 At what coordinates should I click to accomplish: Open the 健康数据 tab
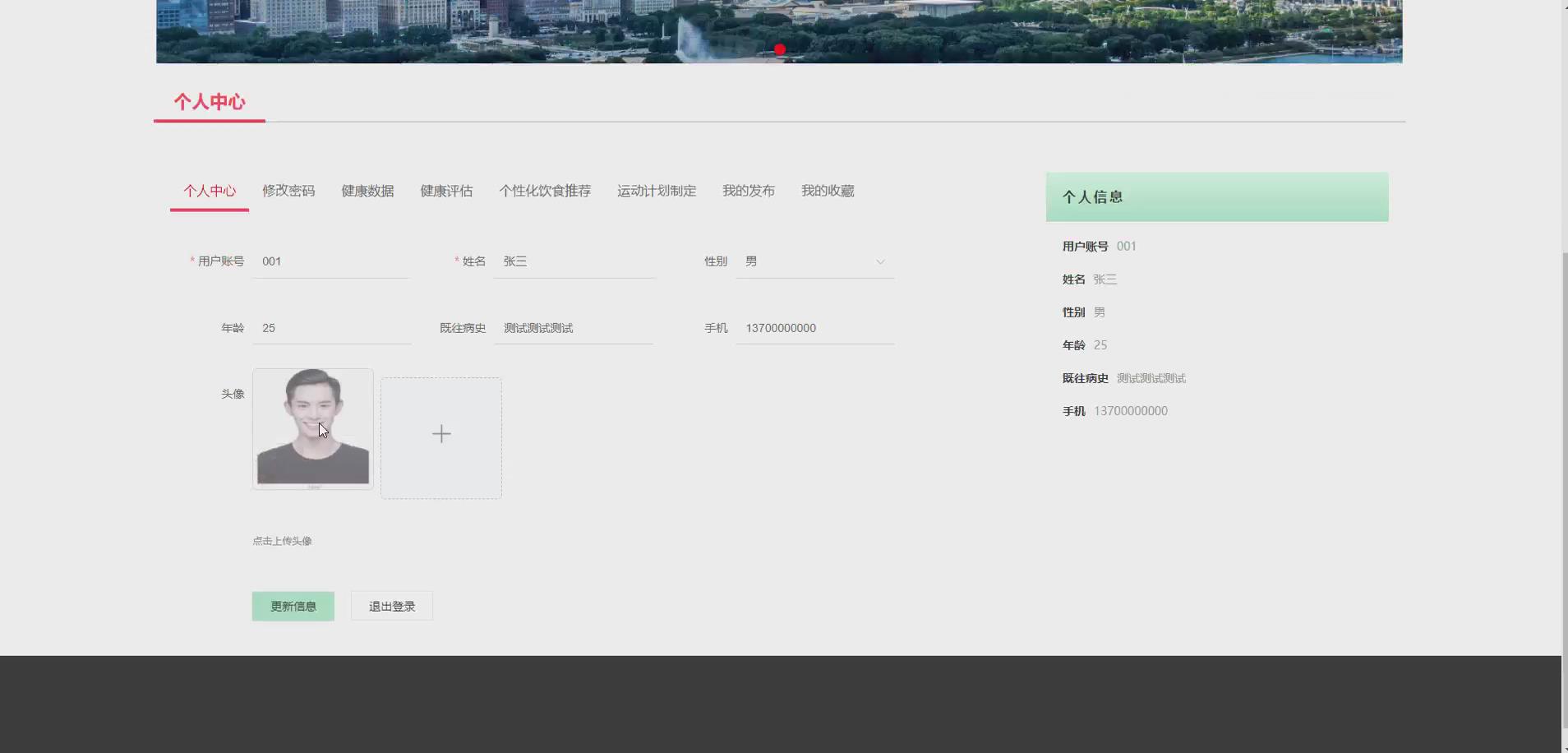[367, 191]
